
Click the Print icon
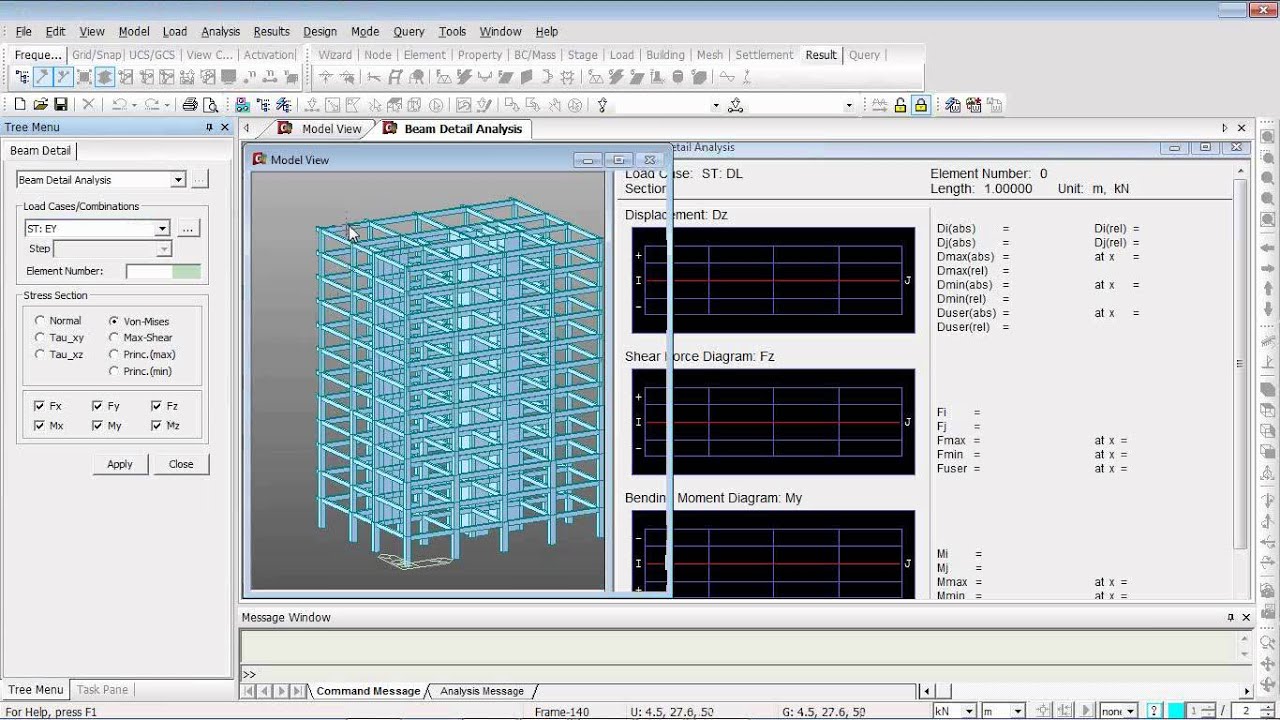190,104
